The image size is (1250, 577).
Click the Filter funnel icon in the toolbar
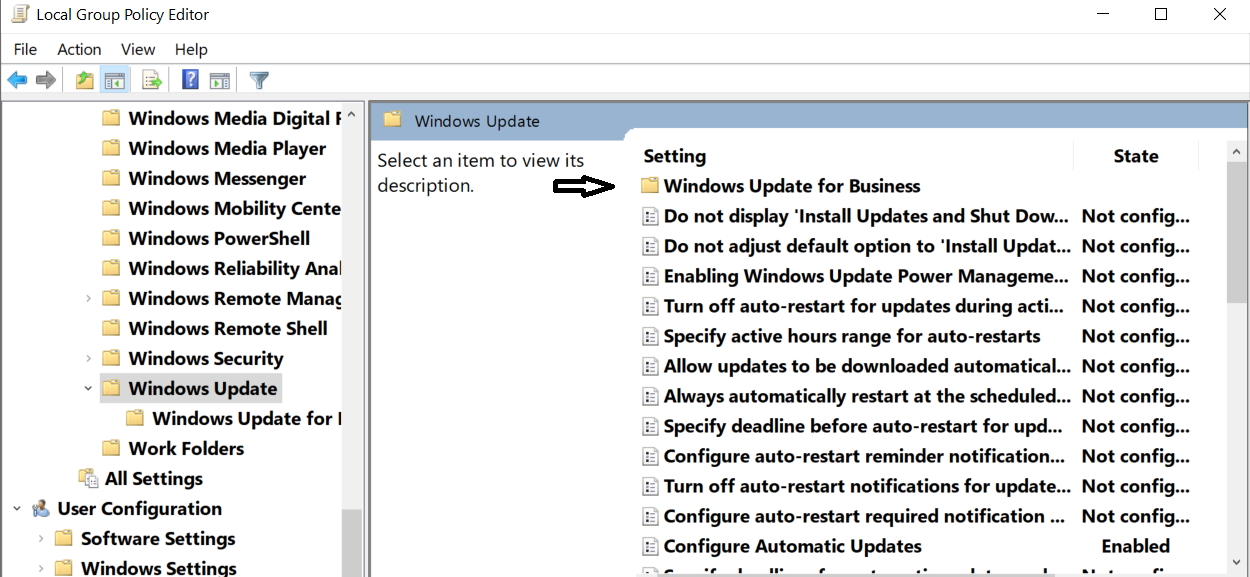tap(259, 80)
